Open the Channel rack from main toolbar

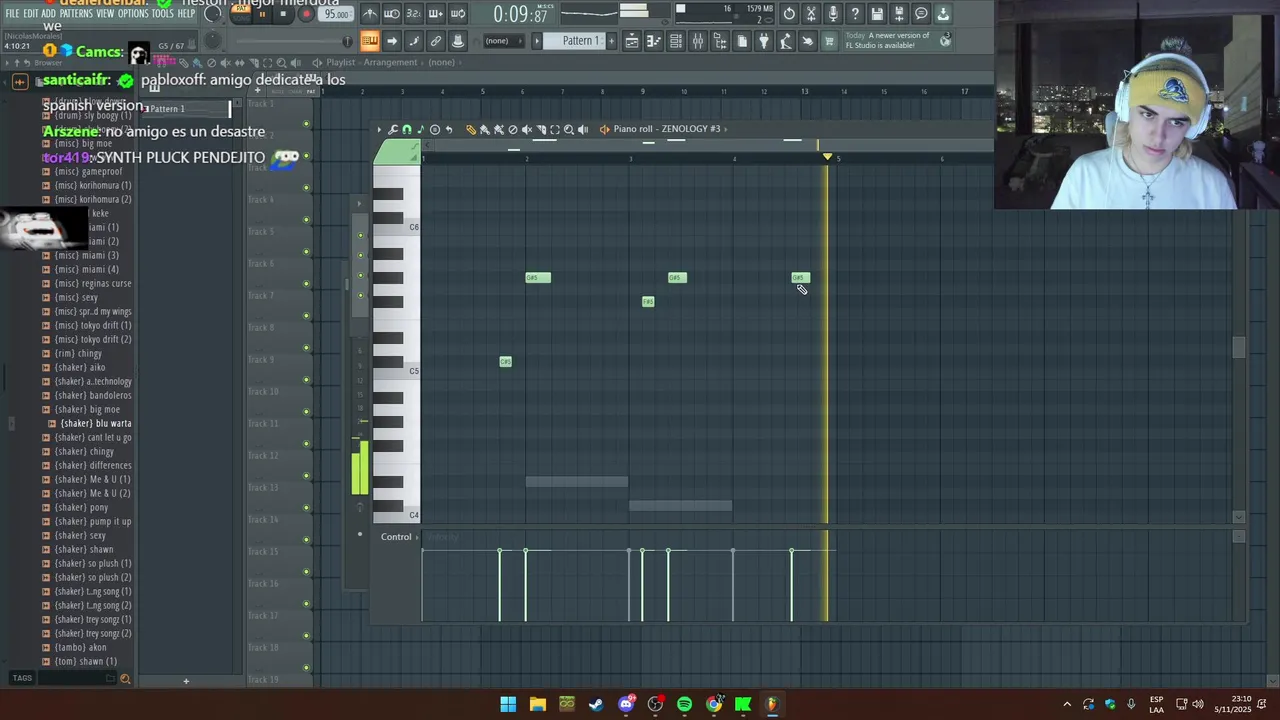(676, 41)
